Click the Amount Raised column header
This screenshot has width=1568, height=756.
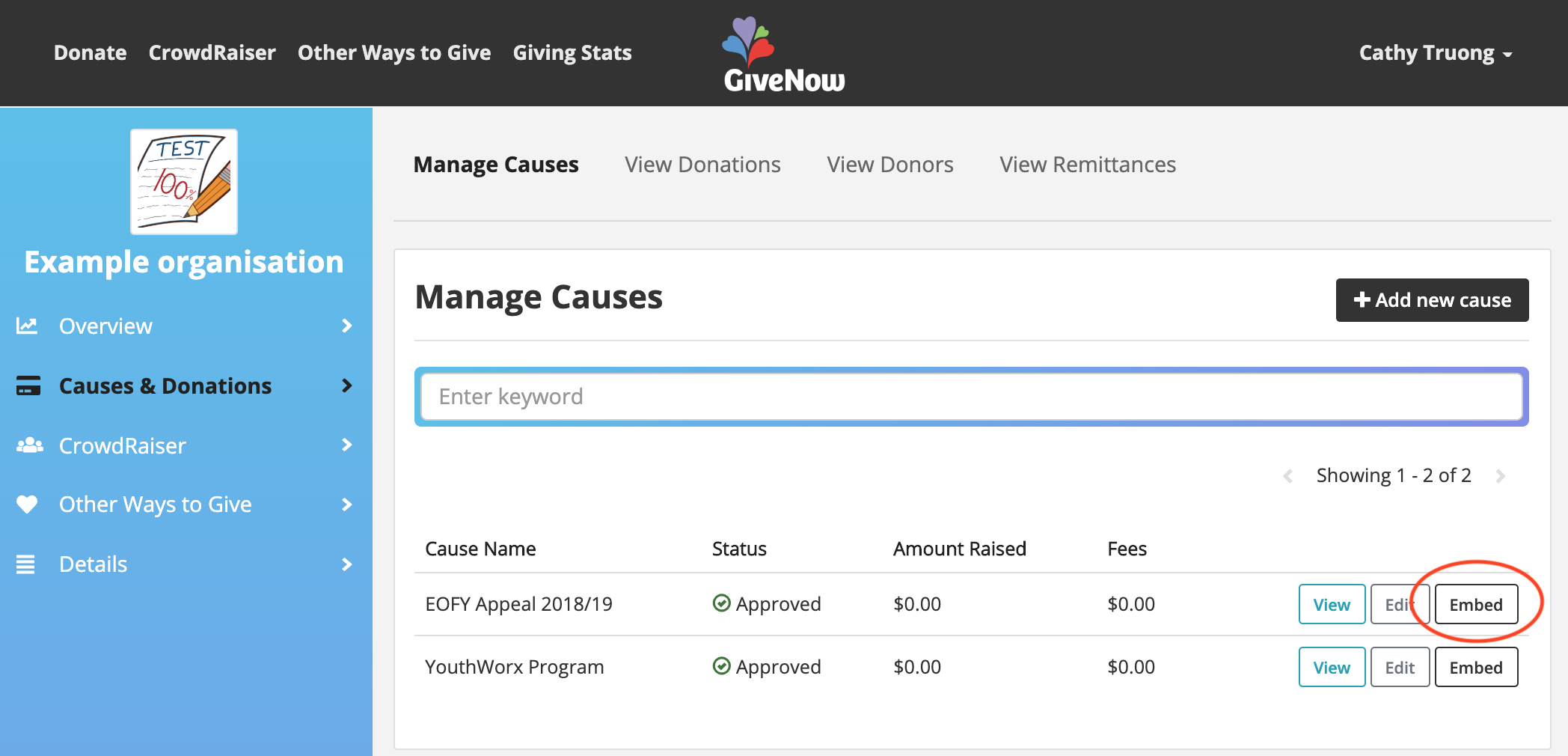tap(959, 549)
